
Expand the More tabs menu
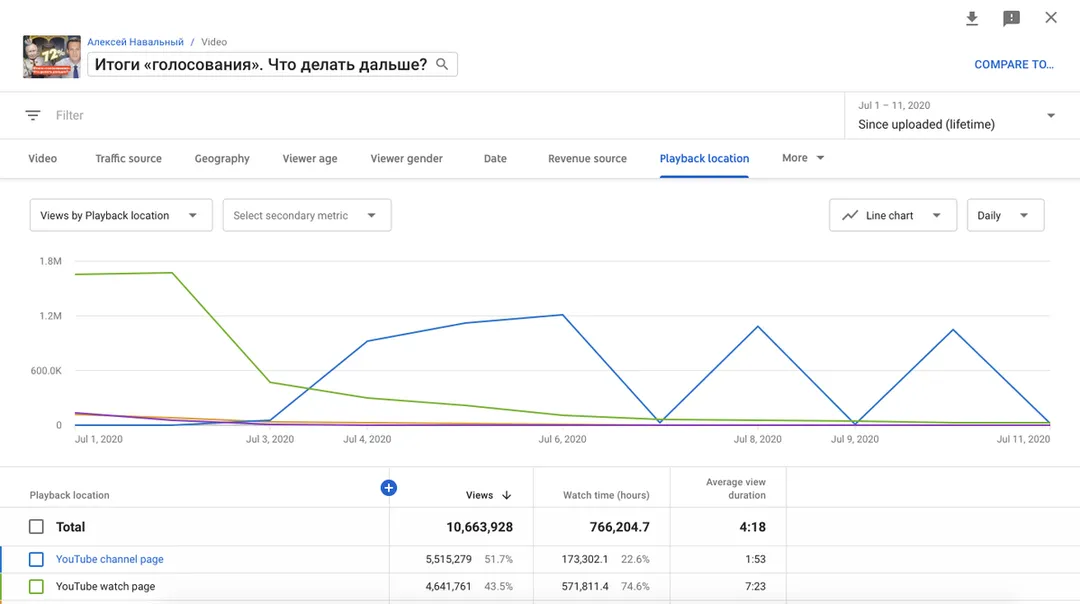[803, 158]
